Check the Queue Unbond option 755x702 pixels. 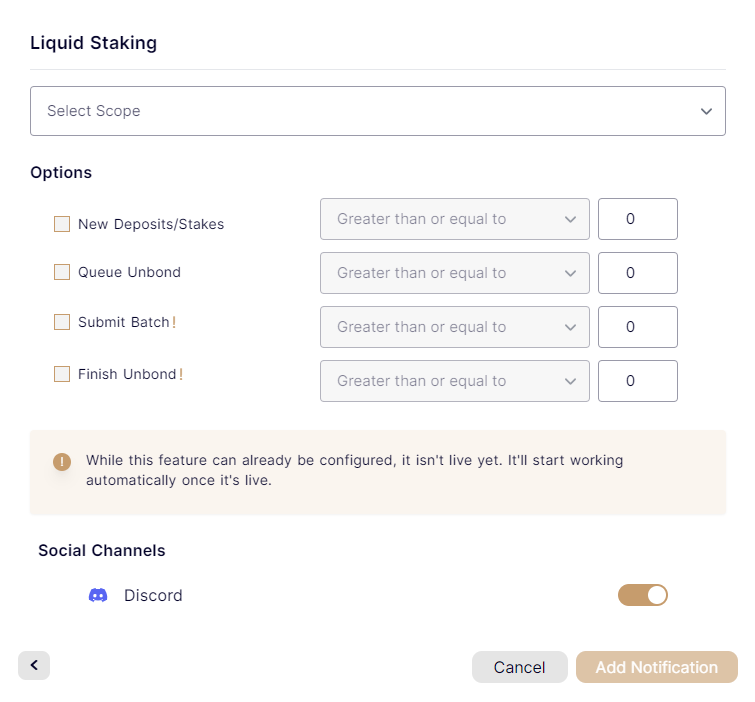[62, 272]
